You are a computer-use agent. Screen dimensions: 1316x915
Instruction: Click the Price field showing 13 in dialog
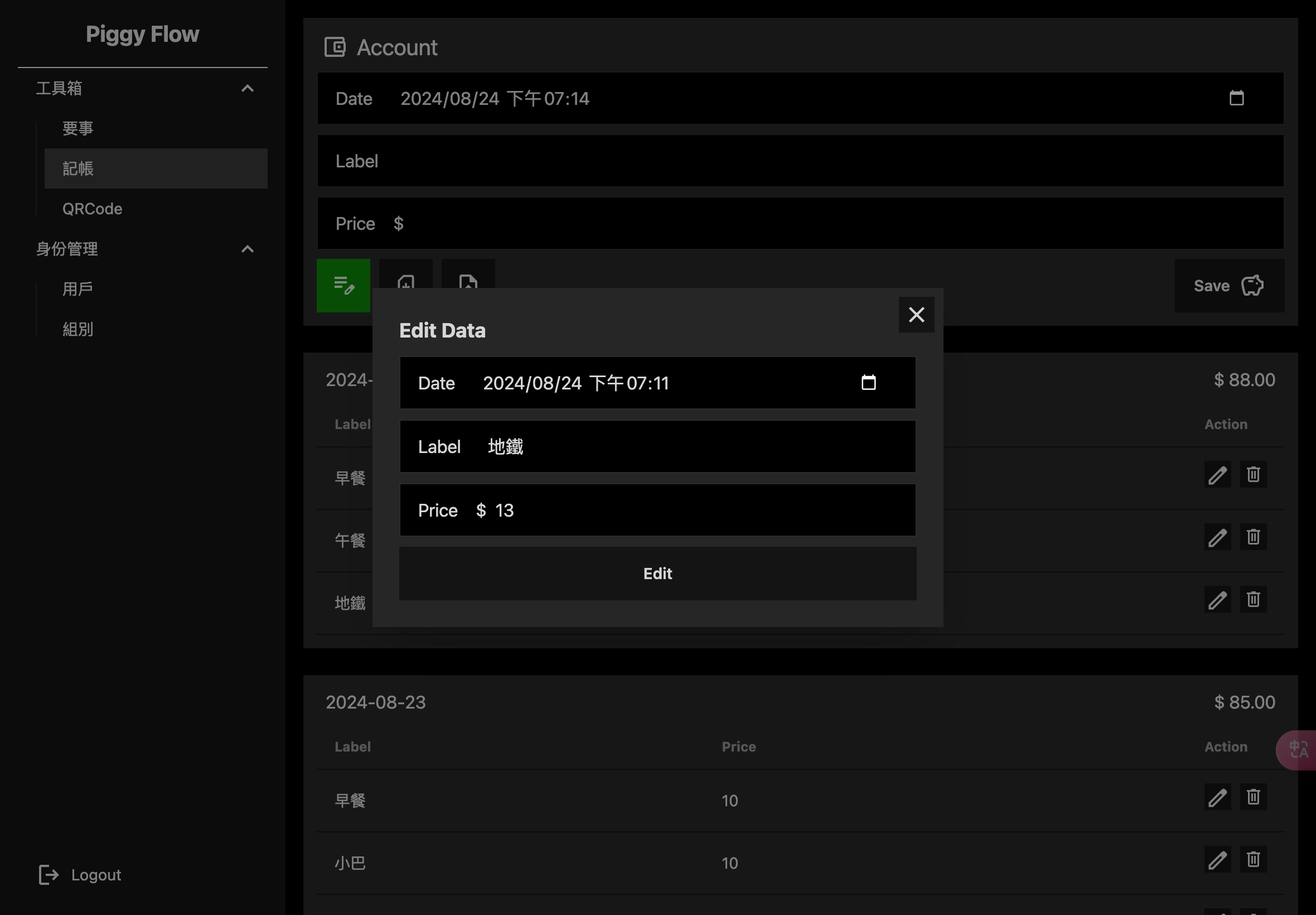(657, 511)
